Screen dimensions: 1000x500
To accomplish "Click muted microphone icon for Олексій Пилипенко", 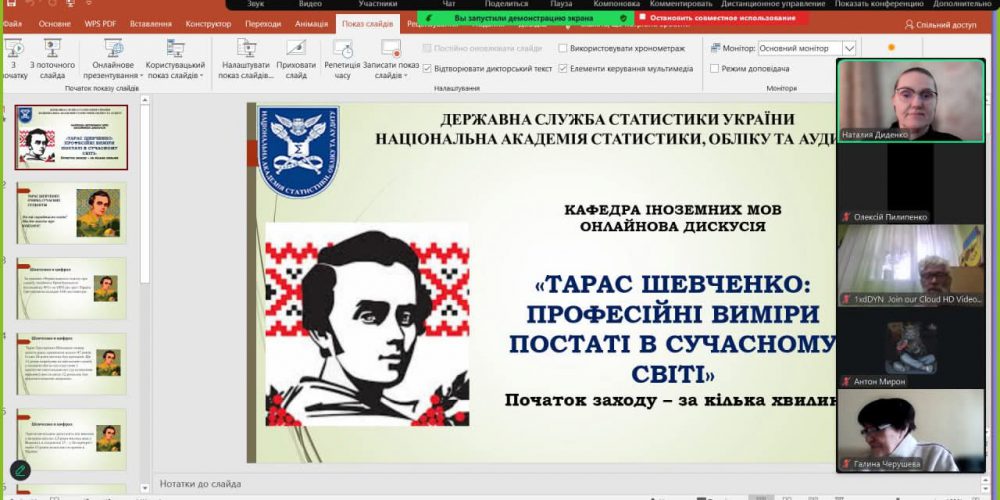I will [846, 217].
